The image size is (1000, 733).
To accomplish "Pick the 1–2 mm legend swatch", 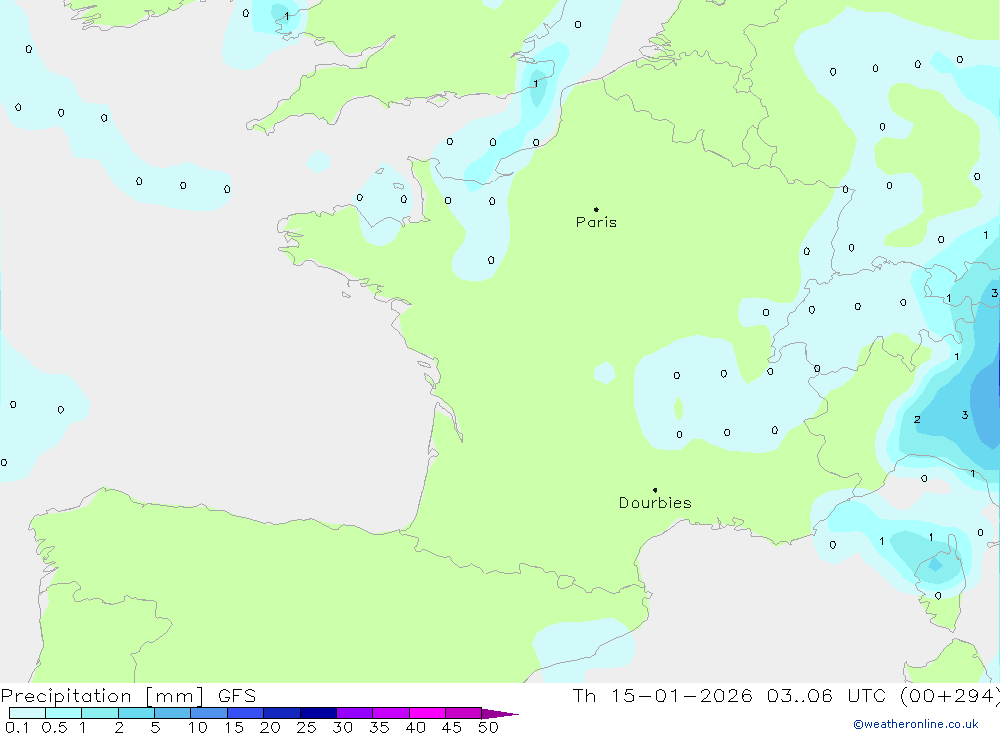I will (x=100, y=713).
